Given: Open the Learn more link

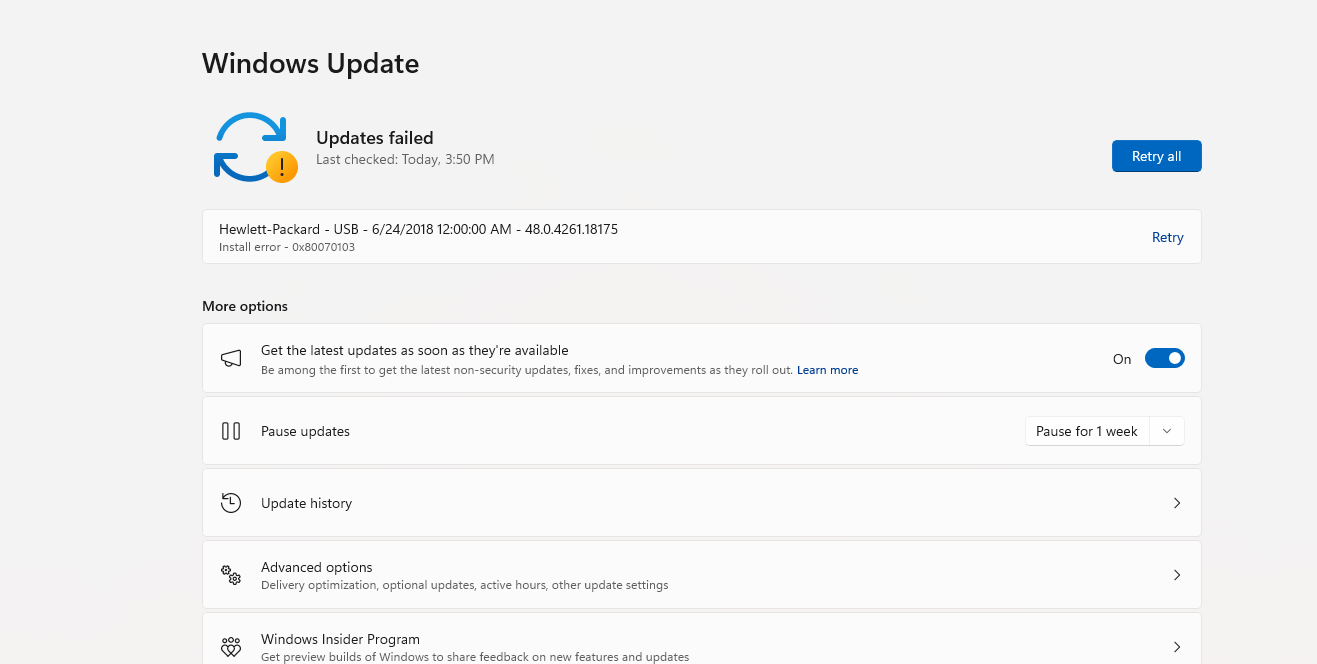Looking at the screenshot, I should click(x=827, y=370).
